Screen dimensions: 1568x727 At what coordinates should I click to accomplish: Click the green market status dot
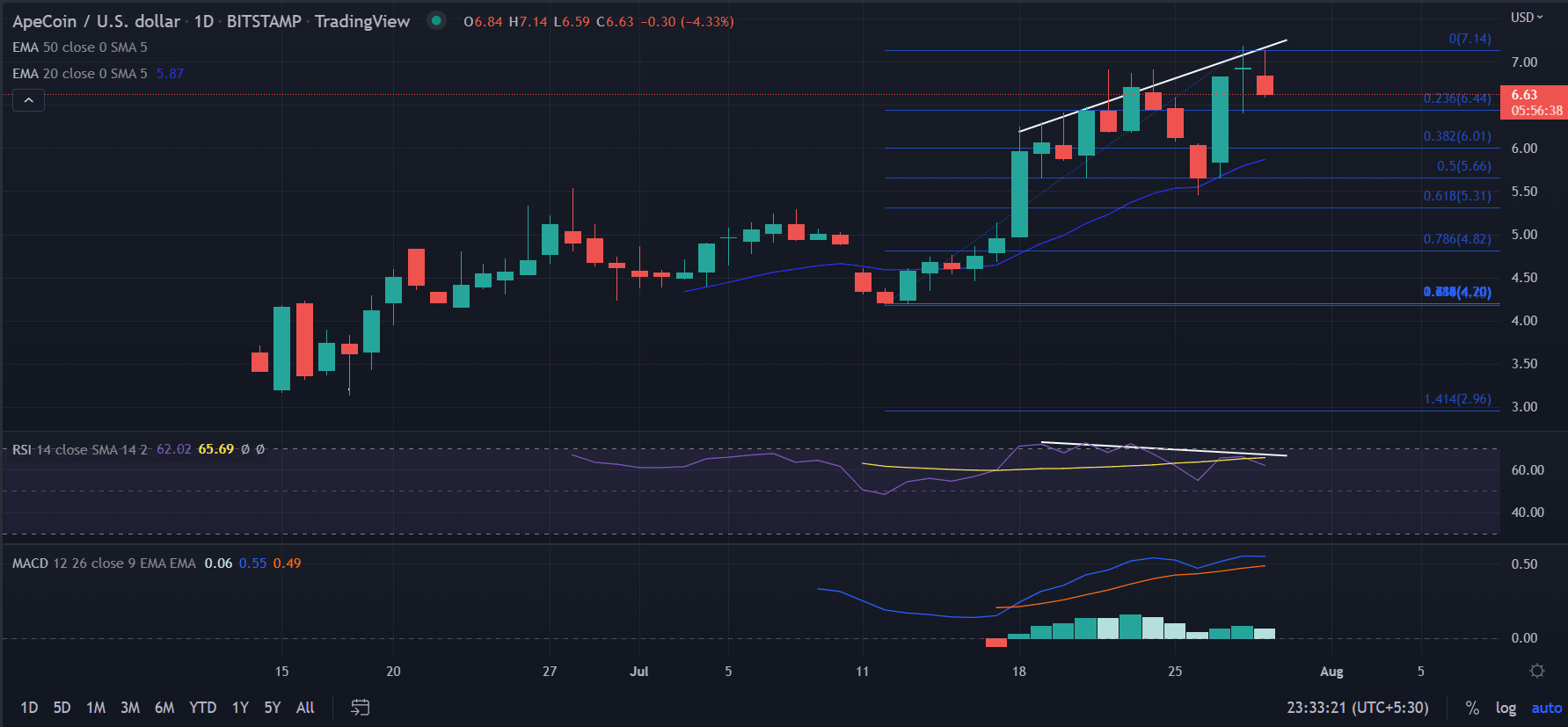point(435,20)
